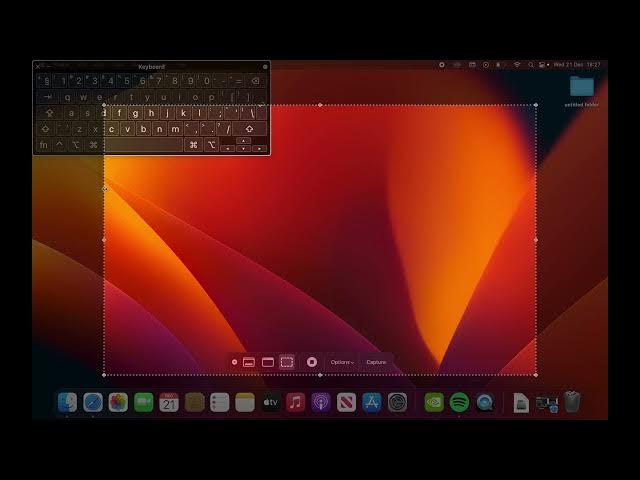Open the brown Contacts icon in Dock
The image size is (640, 480).
[195, 402]
